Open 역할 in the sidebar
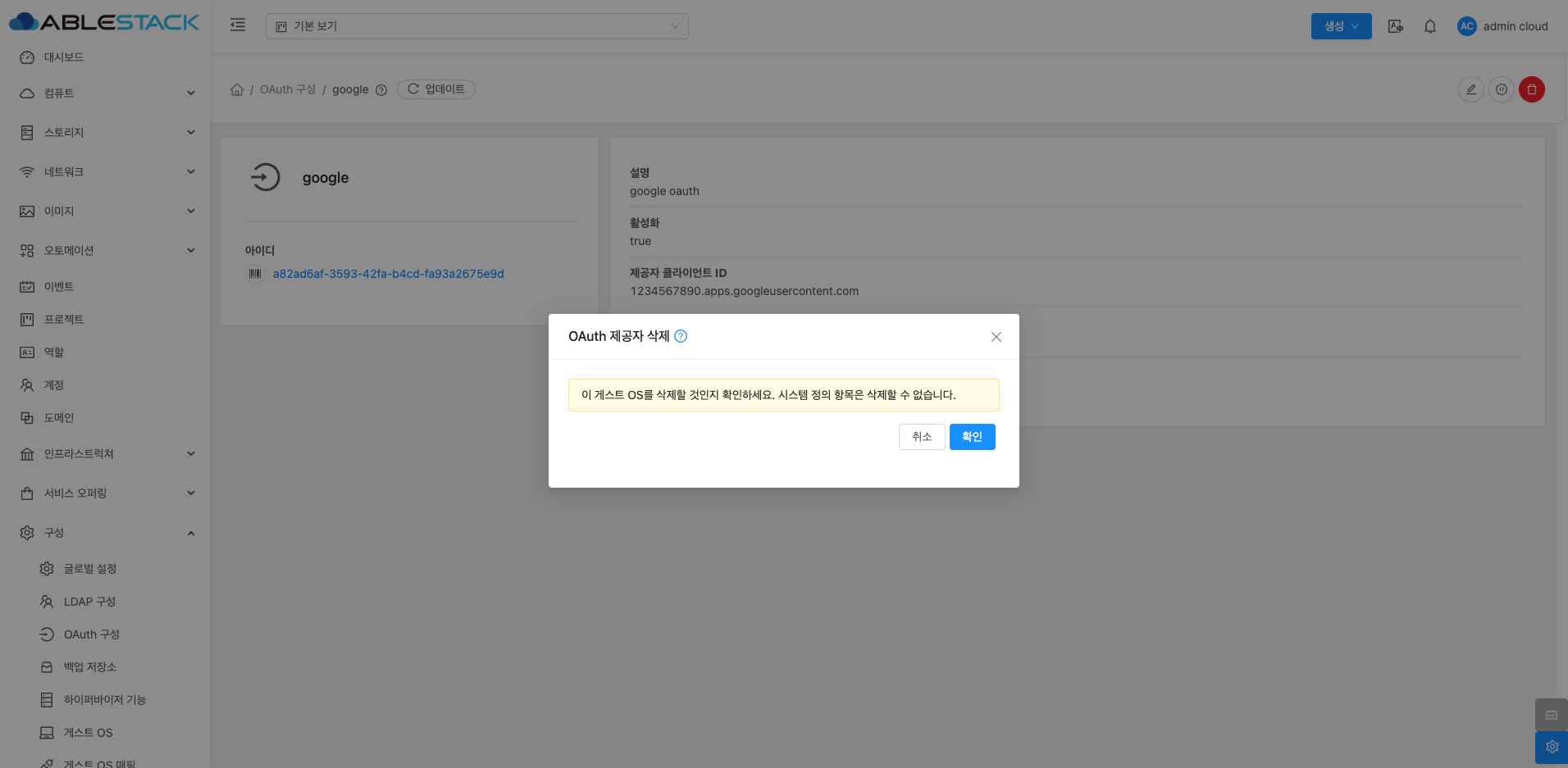This screenshot has height=768, width=1568. click(x=105, y=352)
